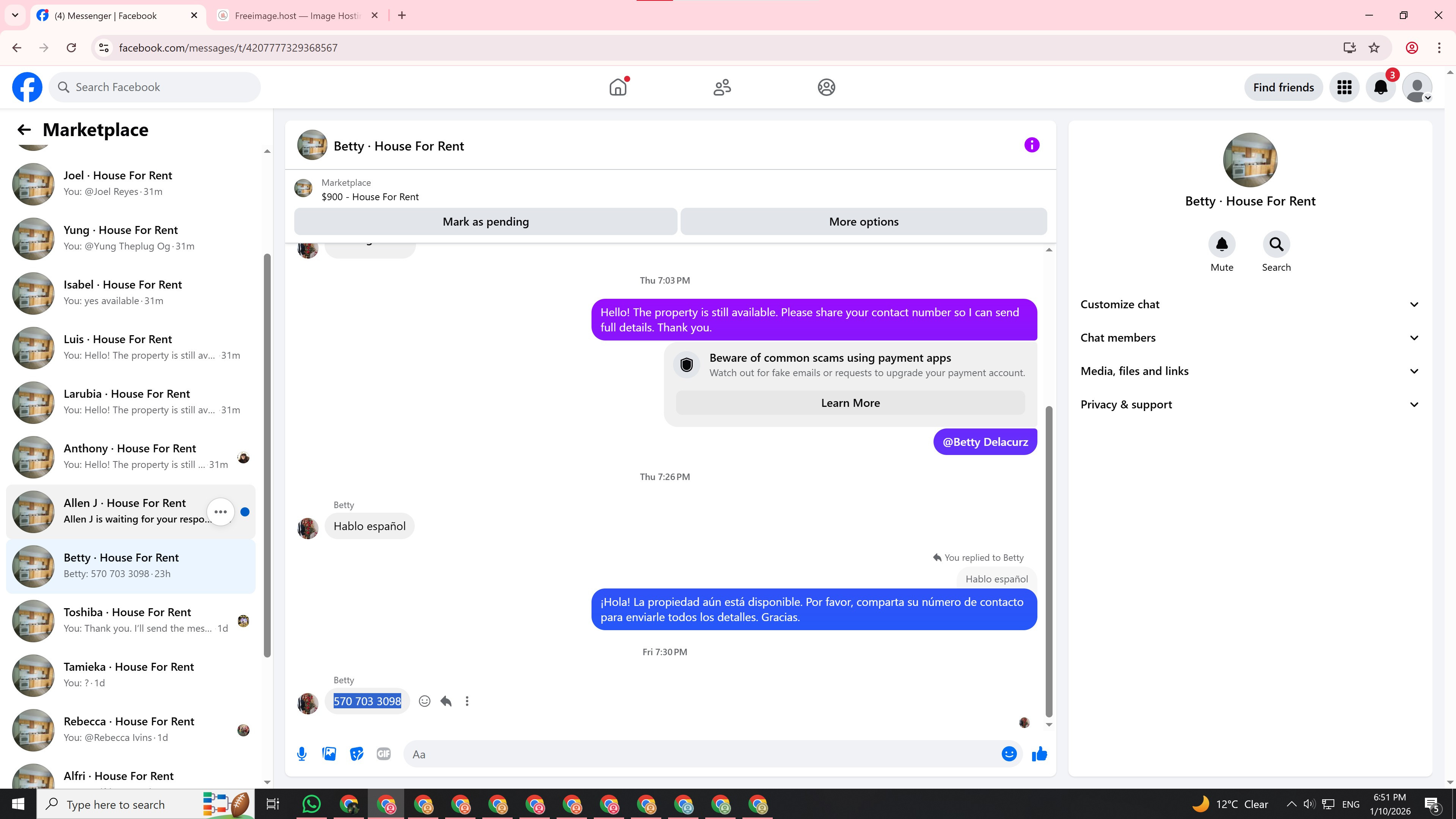
Task: Open Allen J conversation options menu
Action: click(x=220, y=512)
